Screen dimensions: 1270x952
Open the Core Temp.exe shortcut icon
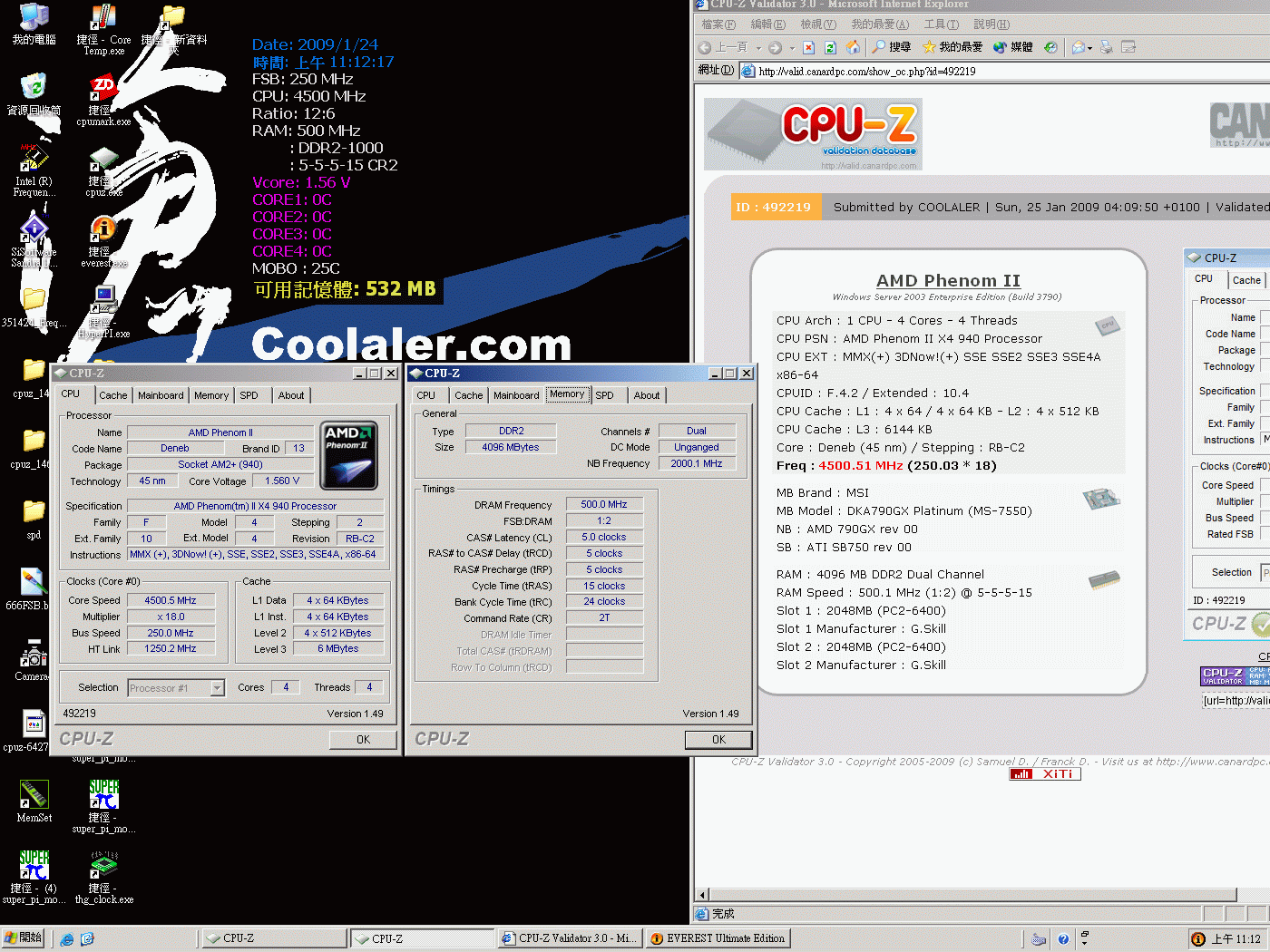(x=103, y=27)
